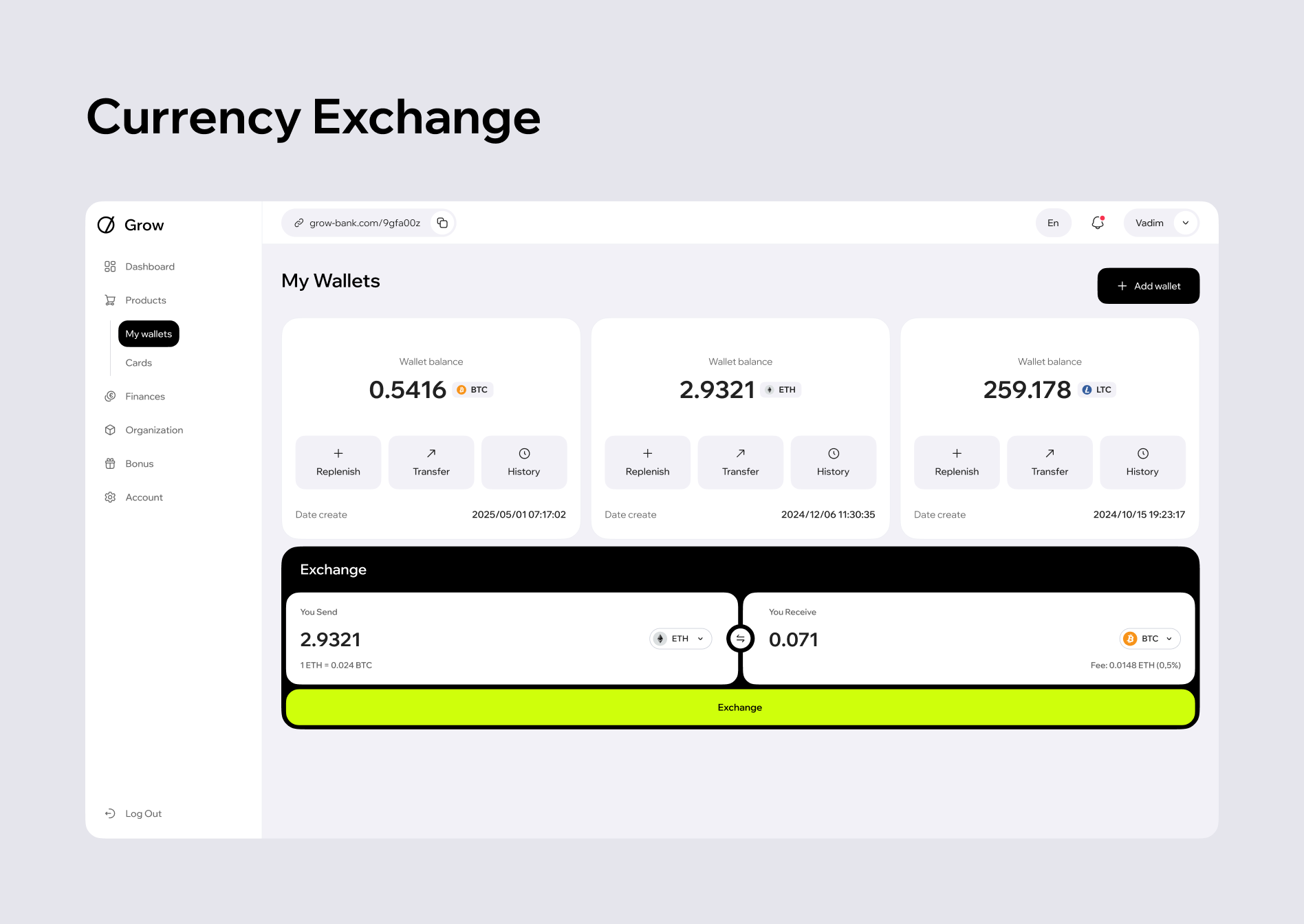Swap send and receive currencies
The width and height of the screenshot is (1304, 924).
pyautogui.click(x=740, y=639)
